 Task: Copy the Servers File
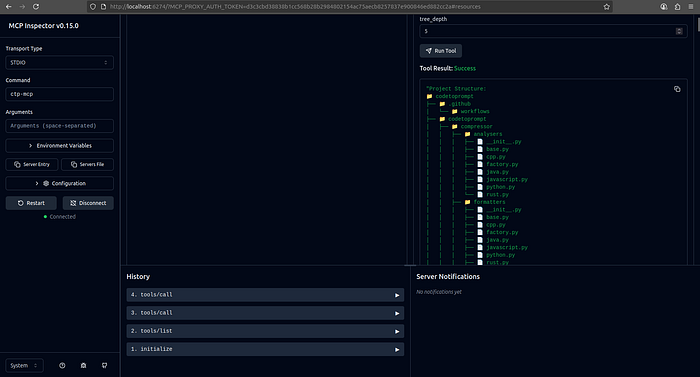pyautogui.click(x=88, y=164)
